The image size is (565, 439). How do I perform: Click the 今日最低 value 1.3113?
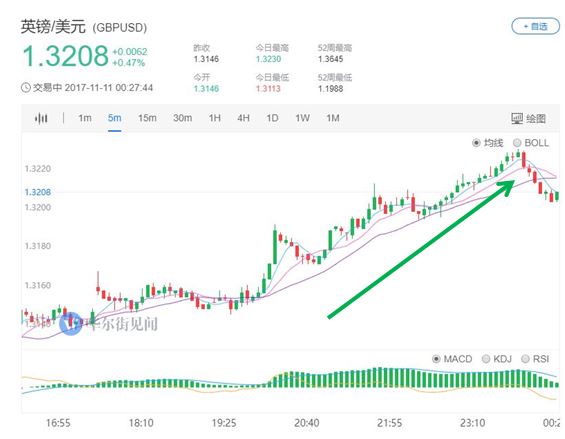(268, 88)
